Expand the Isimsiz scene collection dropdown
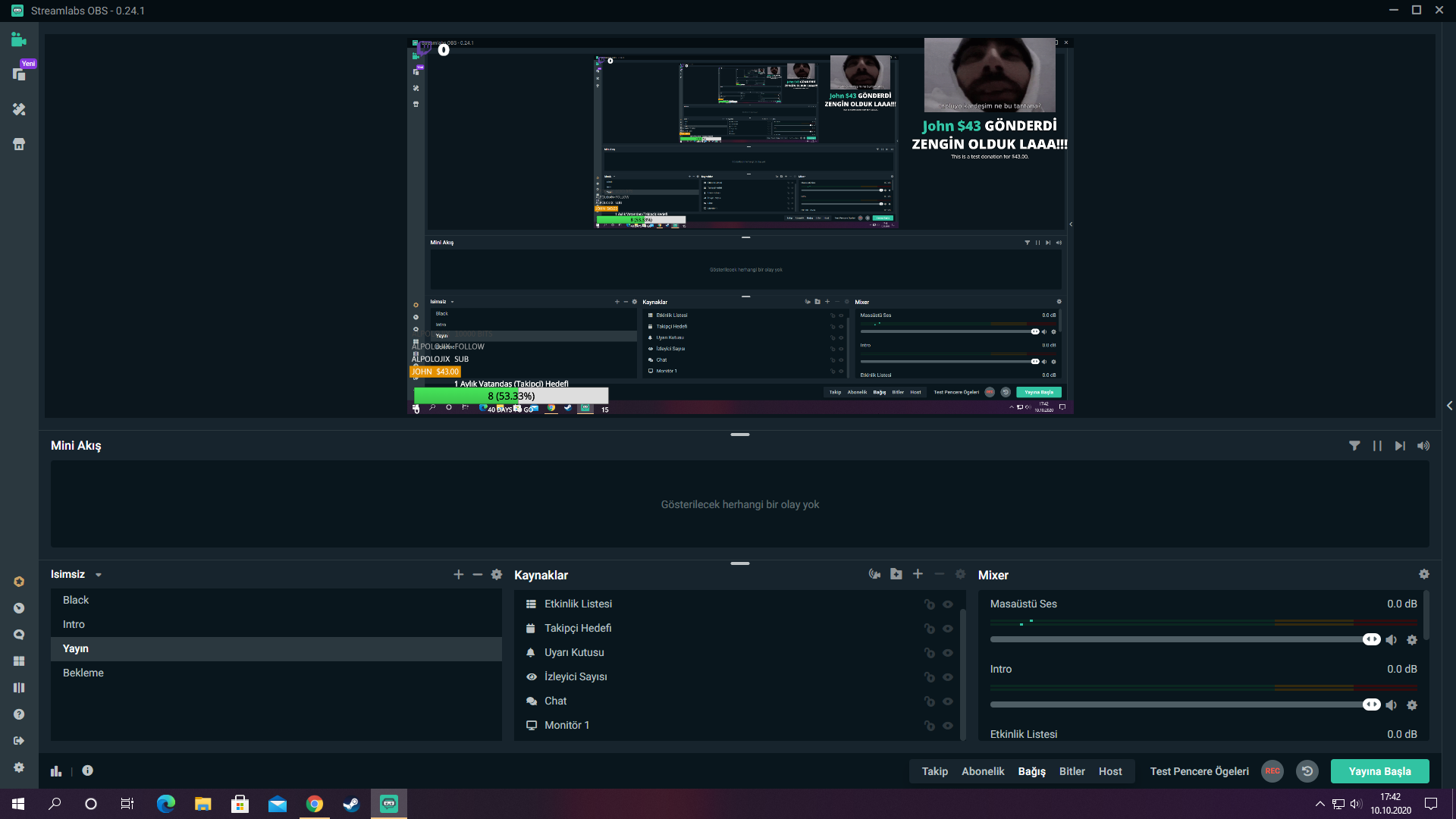This screenshot has height=819, width=1456. point(99,576)
